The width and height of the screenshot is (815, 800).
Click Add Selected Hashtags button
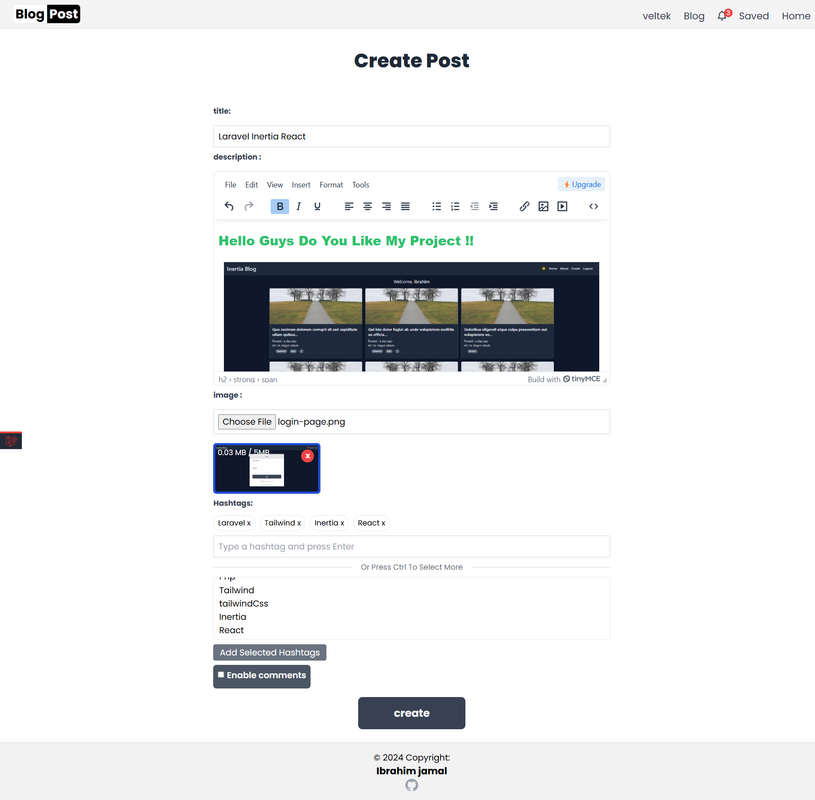point(270,652)
